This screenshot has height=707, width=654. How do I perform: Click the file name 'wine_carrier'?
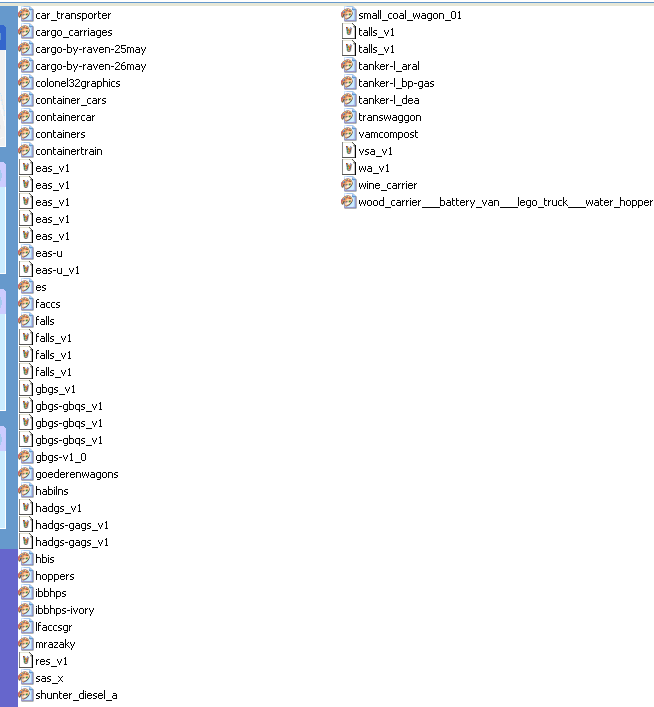click(x=388, y=185)
